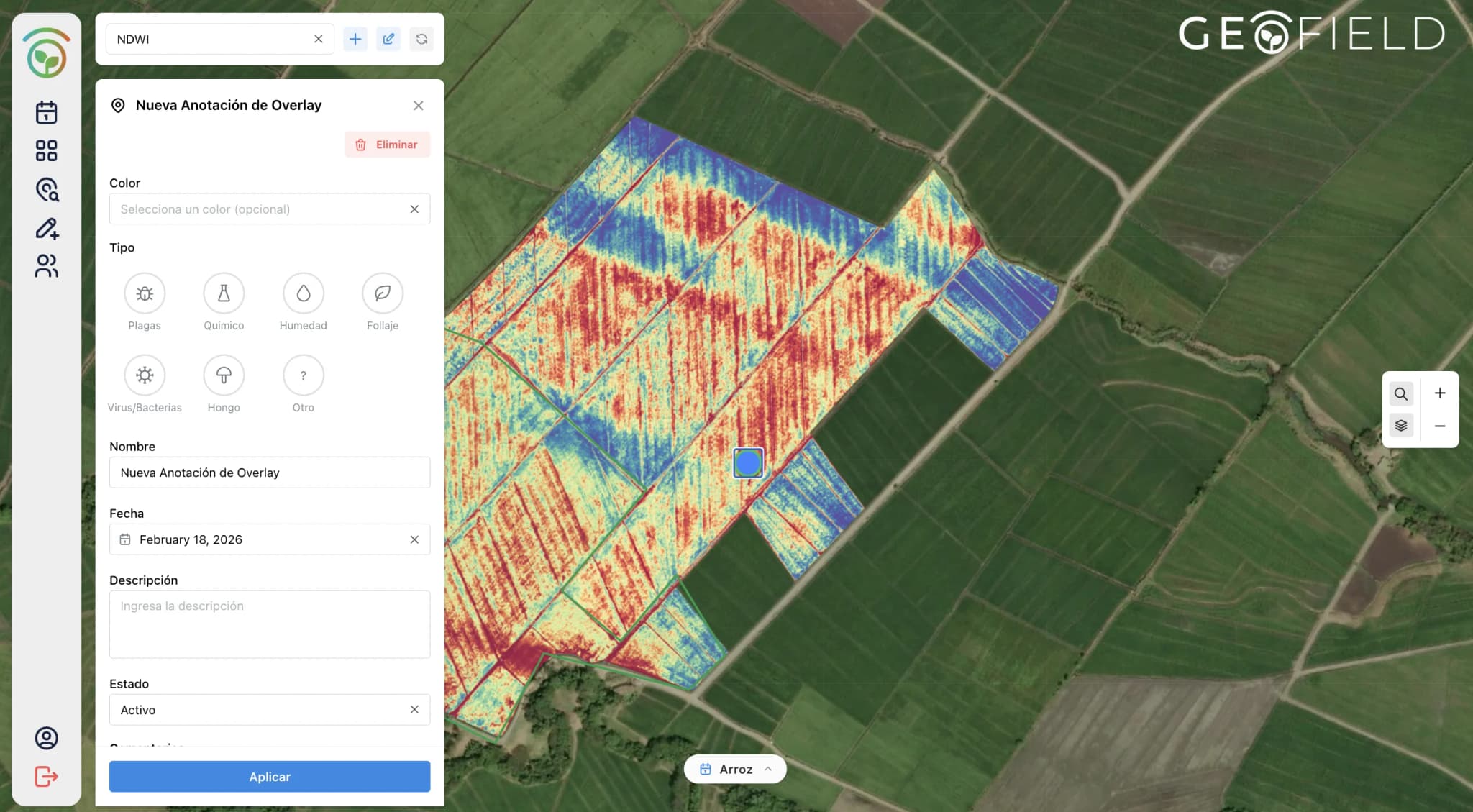
Task: Click Eliminar to delete the annotation
Action: tap(387, 144)
